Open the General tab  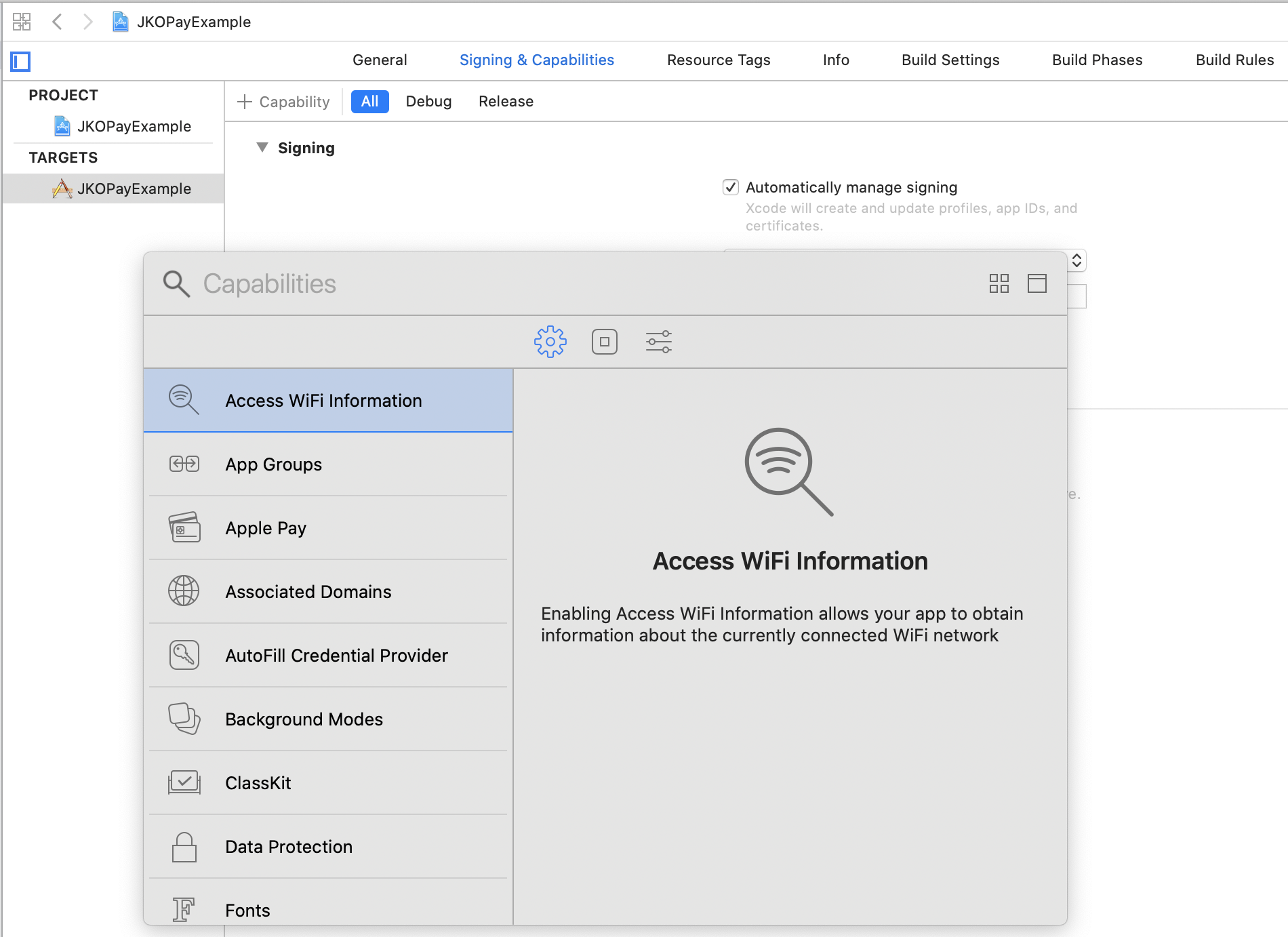(380, 60)
